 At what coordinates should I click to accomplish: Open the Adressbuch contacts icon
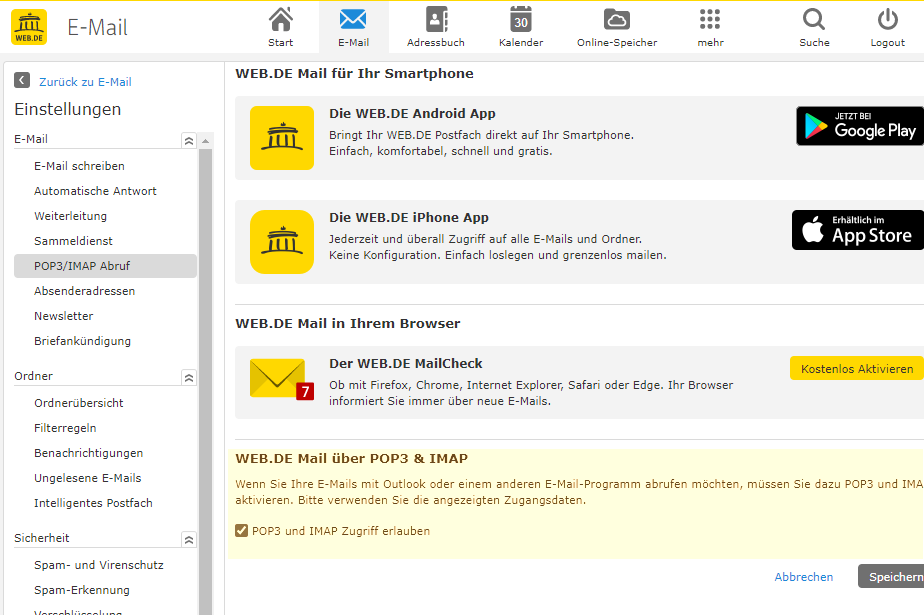click(436, 19)
